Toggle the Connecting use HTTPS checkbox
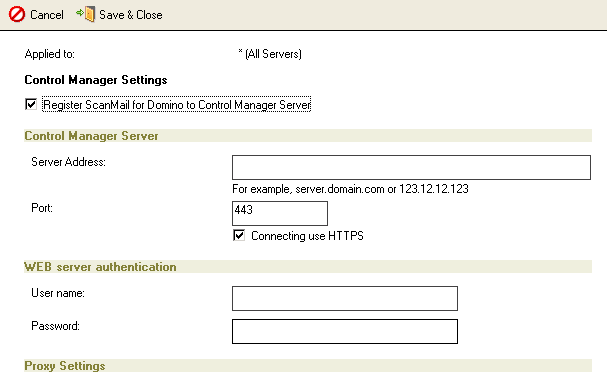 click(x=239, y=235)
